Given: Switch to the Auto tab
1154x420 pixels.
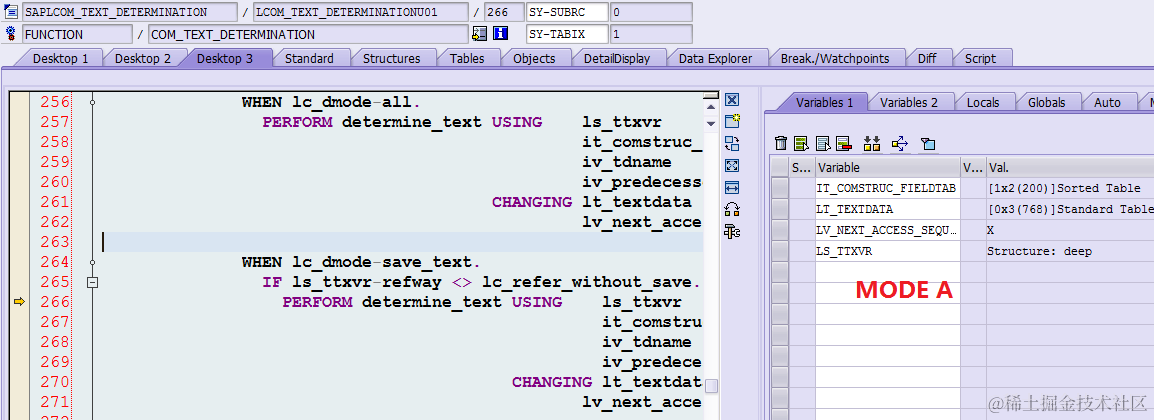Looking at the screenshot, I should (x=1108, y=102).
